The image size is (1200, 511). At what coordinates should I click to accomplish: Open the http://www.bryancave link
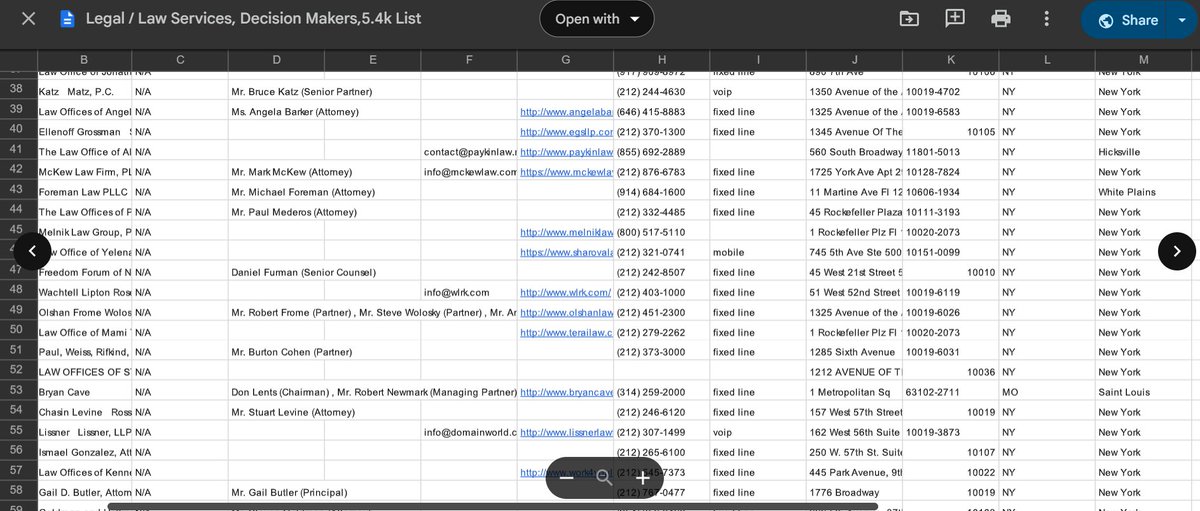(566, 392)
